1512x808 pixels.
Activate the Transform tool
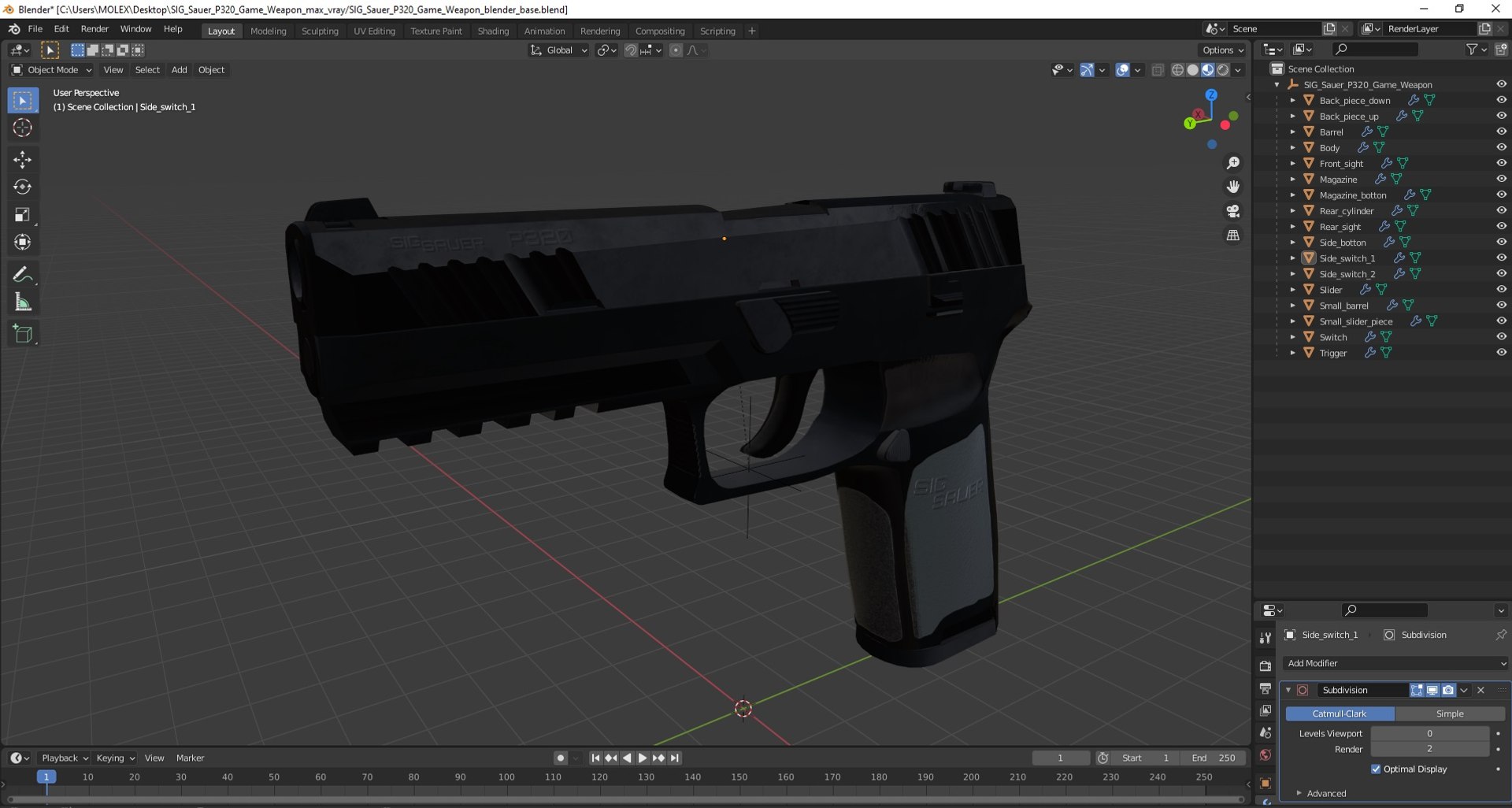click(x=22, y=243)
